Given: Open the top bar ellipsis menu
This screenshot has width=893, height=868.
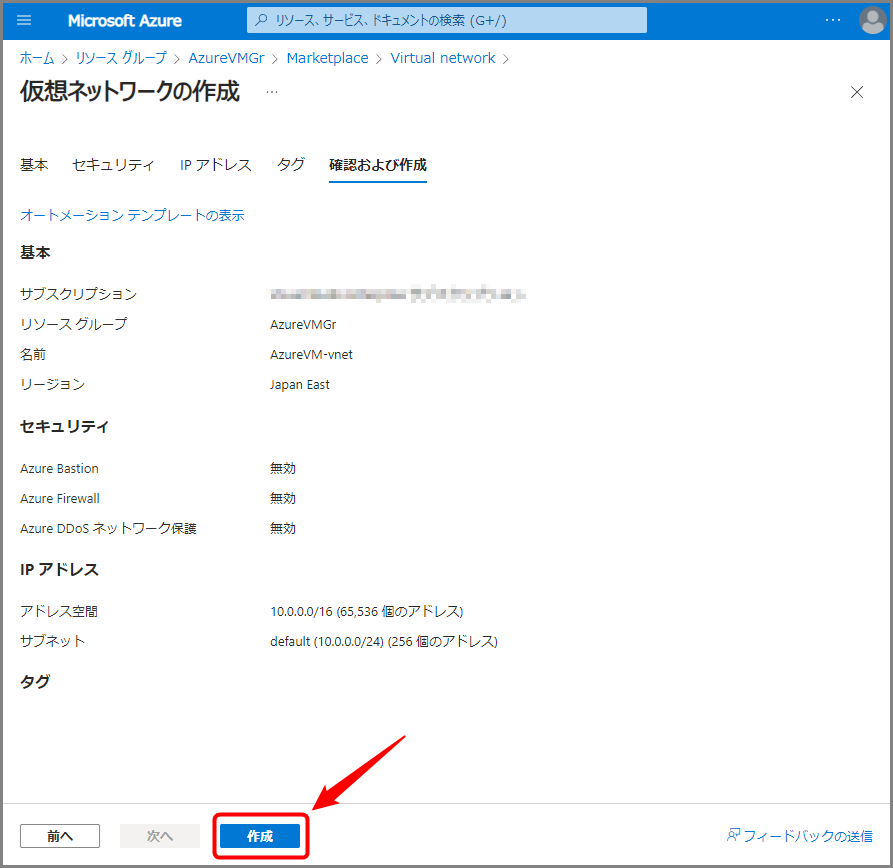Looking at the screenshot, I should [x=833, y=21].
